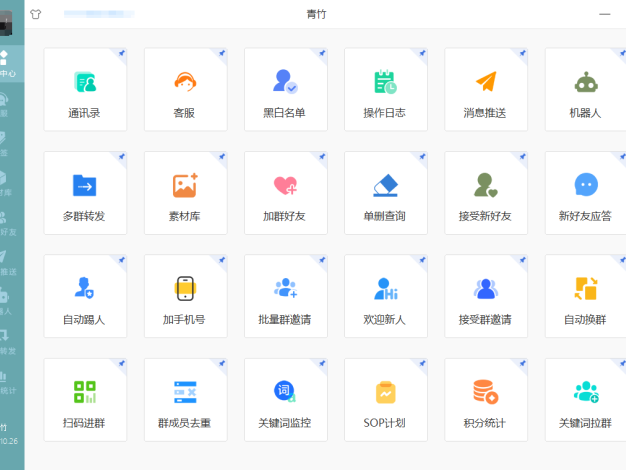Toggle the pin on 自动踢人 tile
The width and height of the screenshot is (626, 470).
point(122,260)
